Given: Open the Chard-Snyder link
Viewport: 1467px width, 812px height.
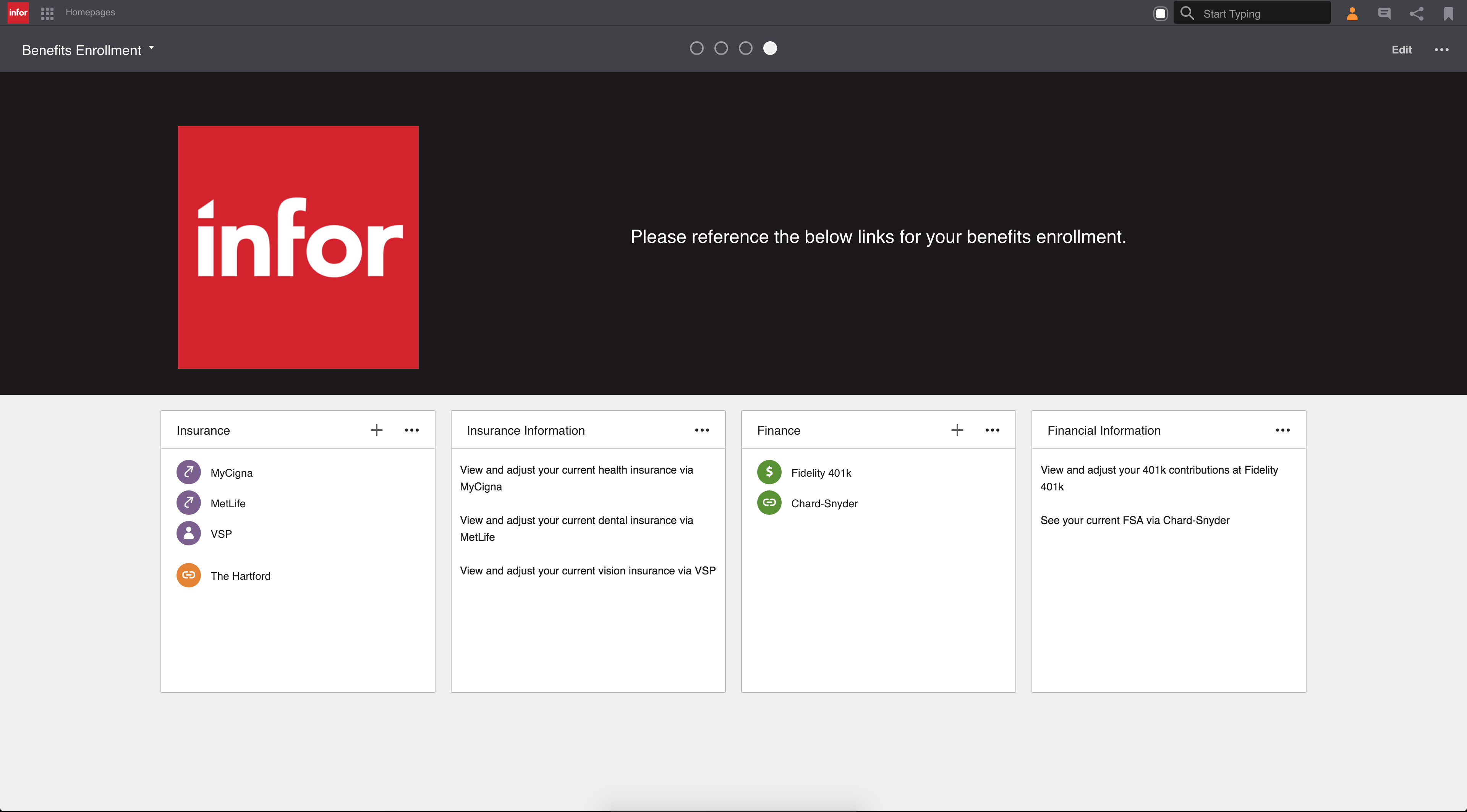Looking at the screenshot, I should pyautogui.click(x=824, y=504).
